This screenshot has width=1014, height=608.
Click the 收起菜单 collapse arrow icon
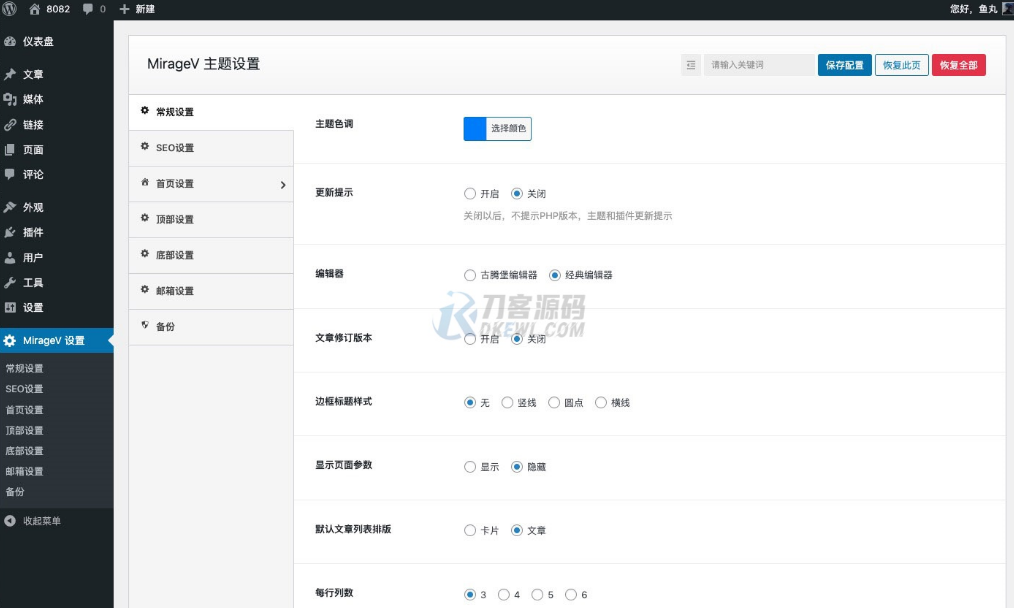(x=10, y=521)
